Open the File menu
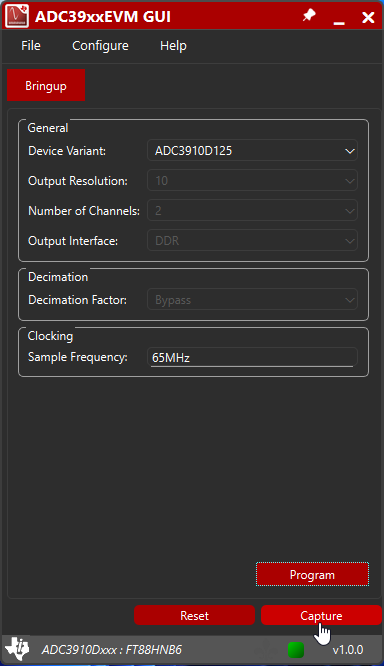 tap(31, 45)
